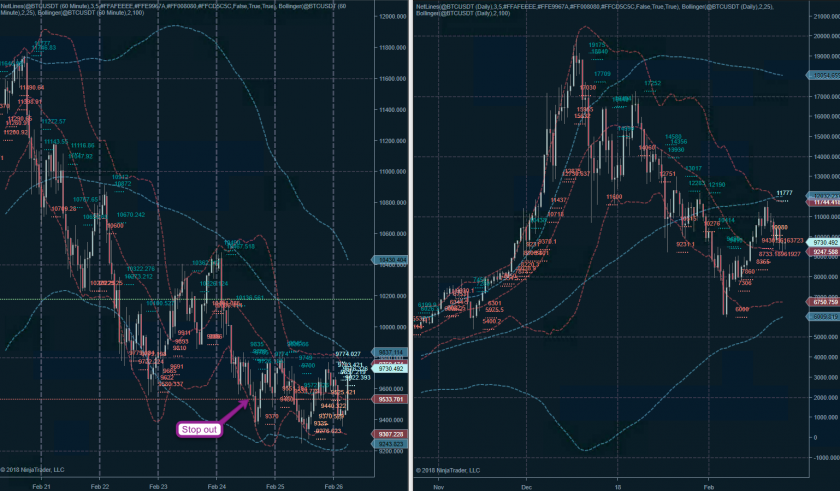The image size is (840, 491).
Task: Click the Feb 25 date label
Action: point(275,487)
